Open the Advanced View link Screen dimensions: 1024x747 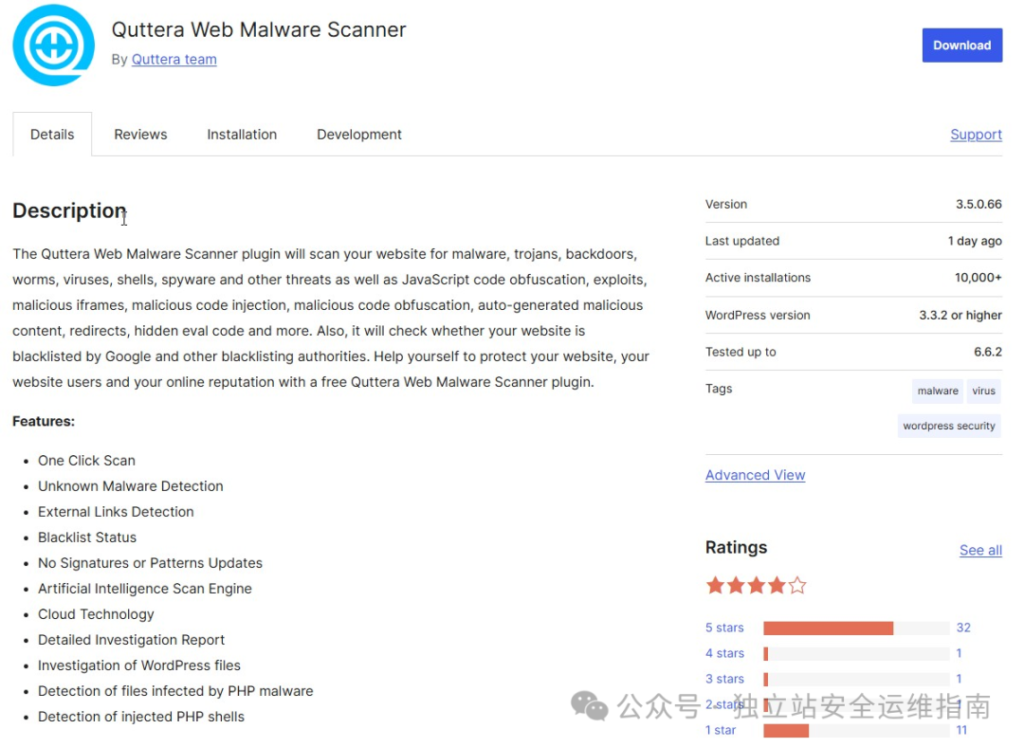click(x=755, y=475)
